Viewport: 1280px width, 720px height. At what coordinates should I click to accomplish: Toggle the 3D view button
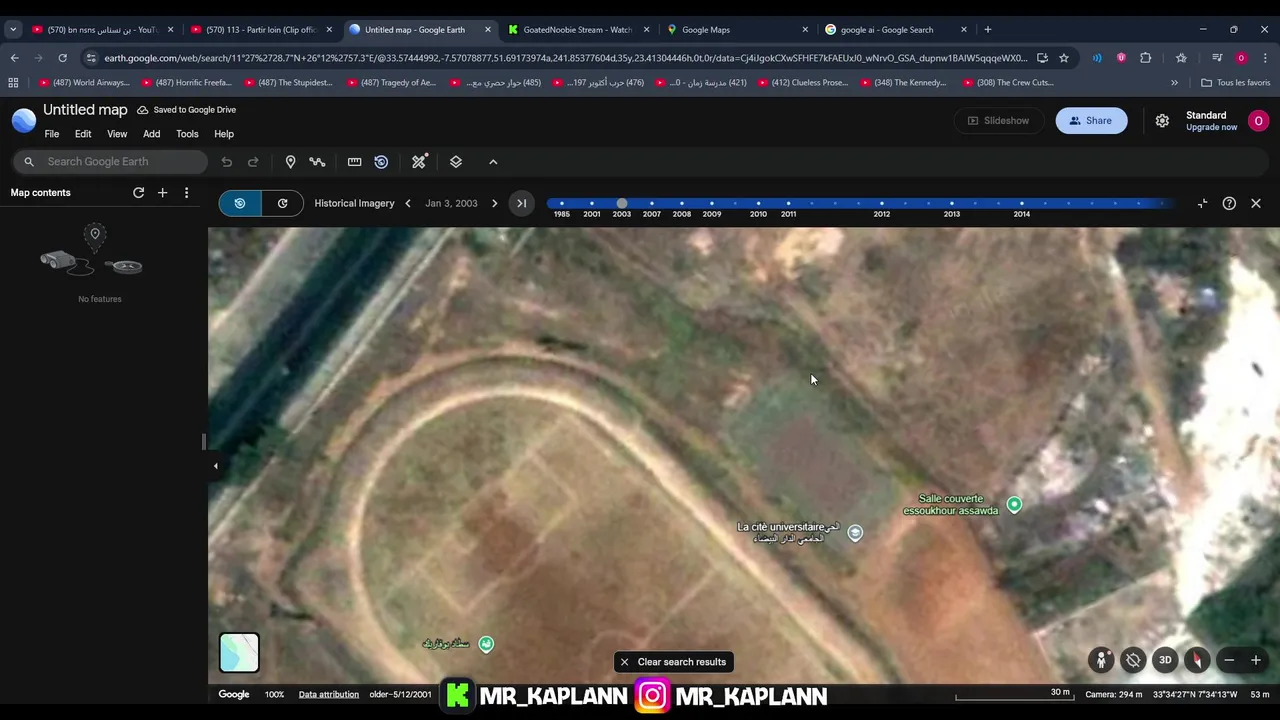pyautogui.click(x=1165, y=660)
